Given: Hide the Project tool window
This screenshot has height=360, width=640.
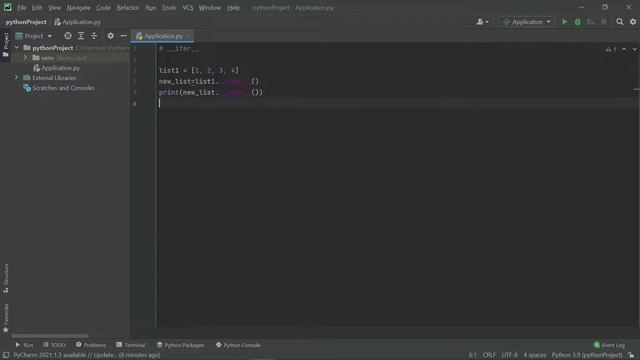Looking at the screenshot, I should [123, 36].
